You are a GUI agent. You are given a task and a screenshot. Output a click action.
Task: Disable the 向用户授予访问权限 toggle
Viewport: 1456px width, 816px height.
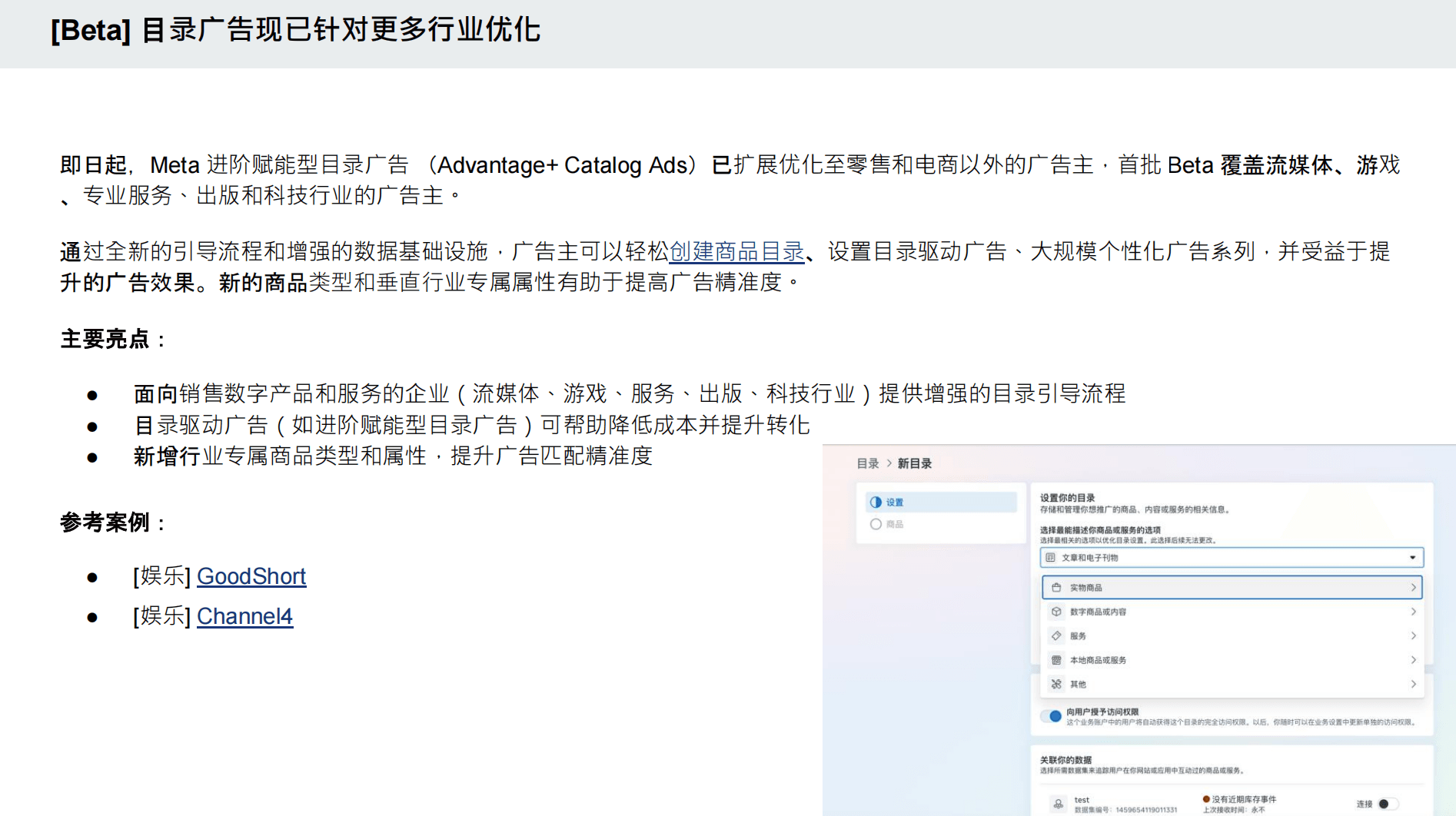click(x=1052, y=716)
